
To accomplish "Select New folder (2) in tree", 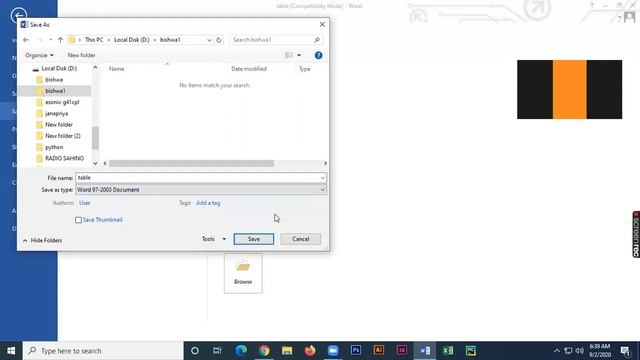I will [x=62, y=136].
